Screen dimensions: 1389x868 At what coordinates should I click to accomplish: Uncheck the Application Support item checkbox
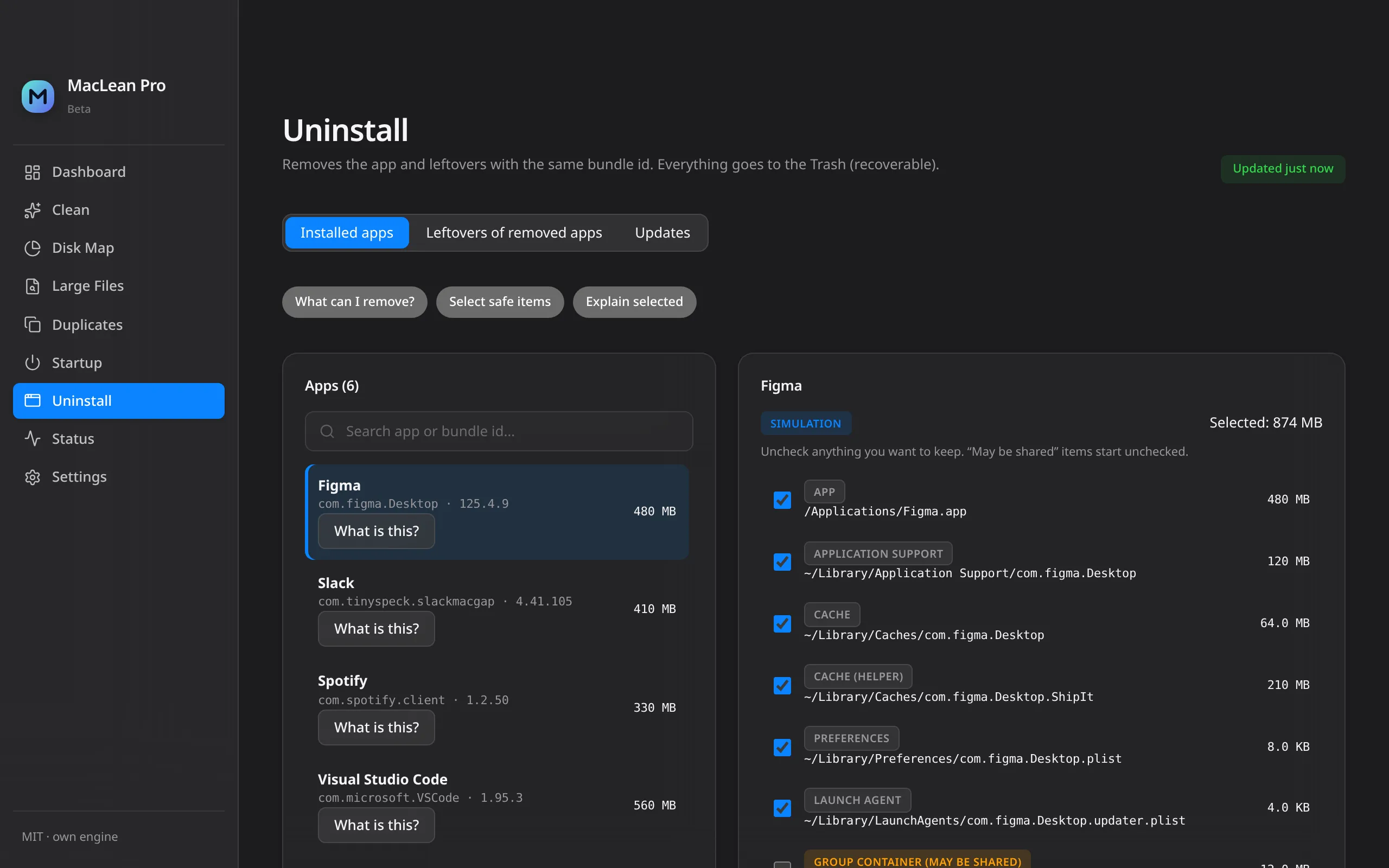[782, 561]
